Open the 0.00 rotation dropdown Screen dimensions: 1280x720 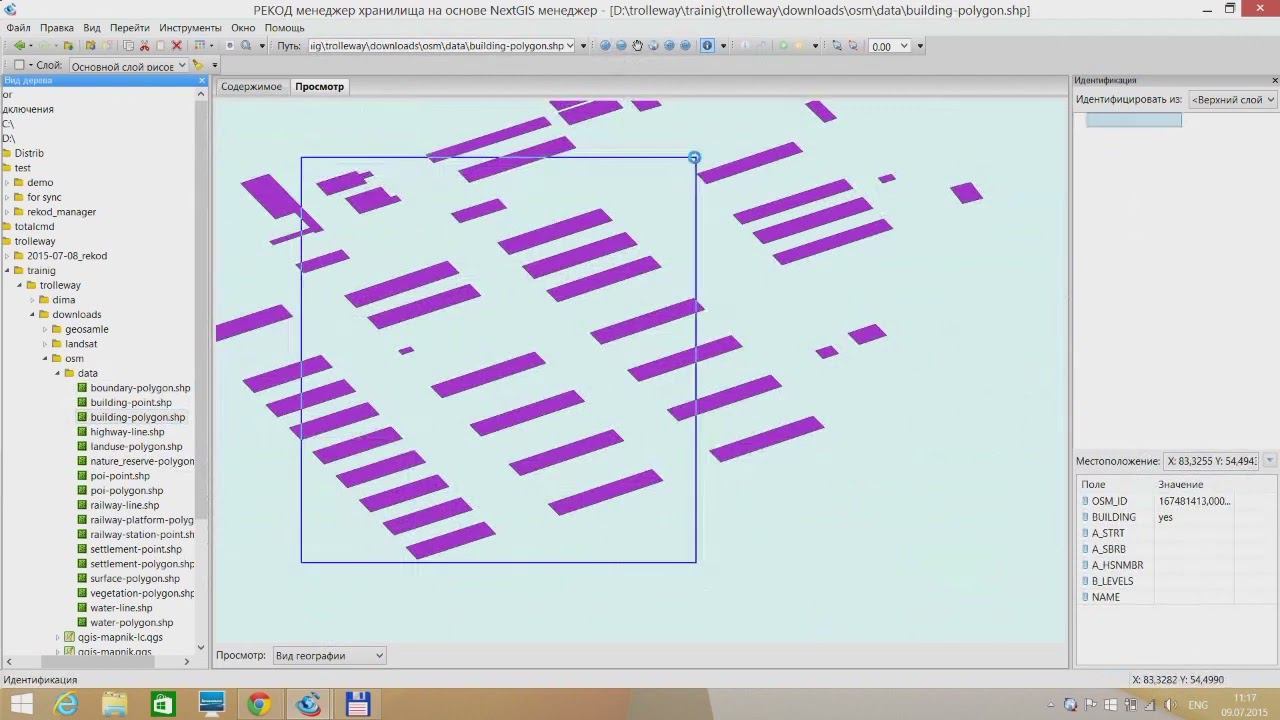pos(904,46)
